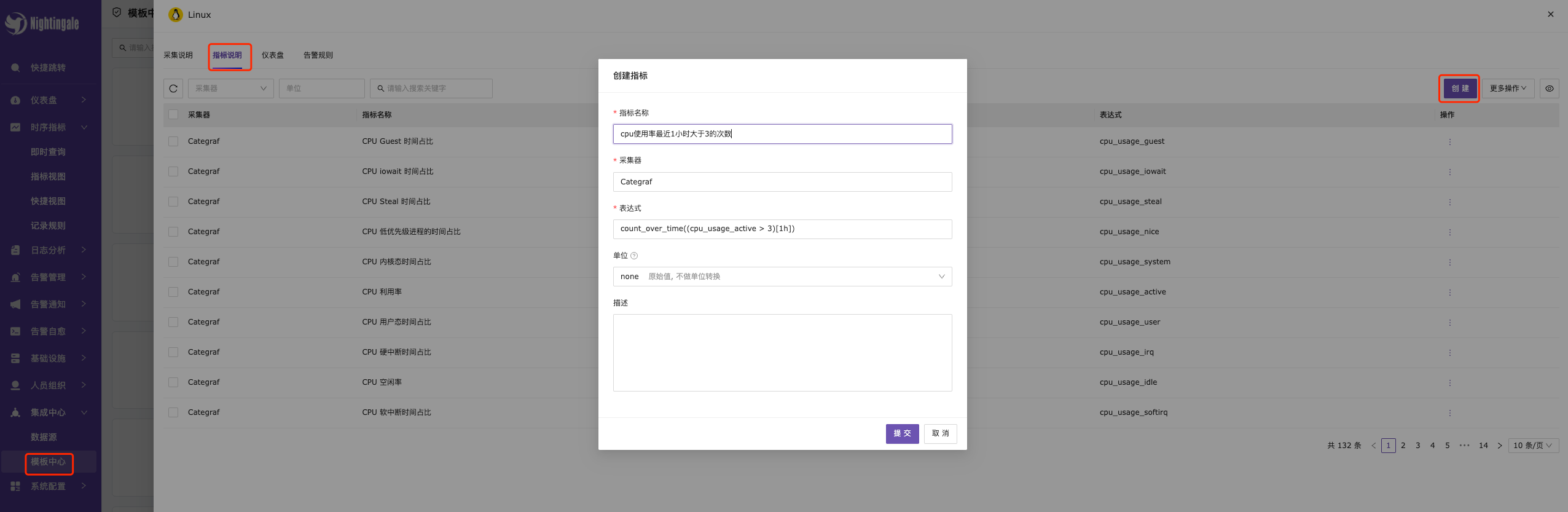Click the next page arrow in pagination
This screenshot has width=1568, height=512.
1500,446
